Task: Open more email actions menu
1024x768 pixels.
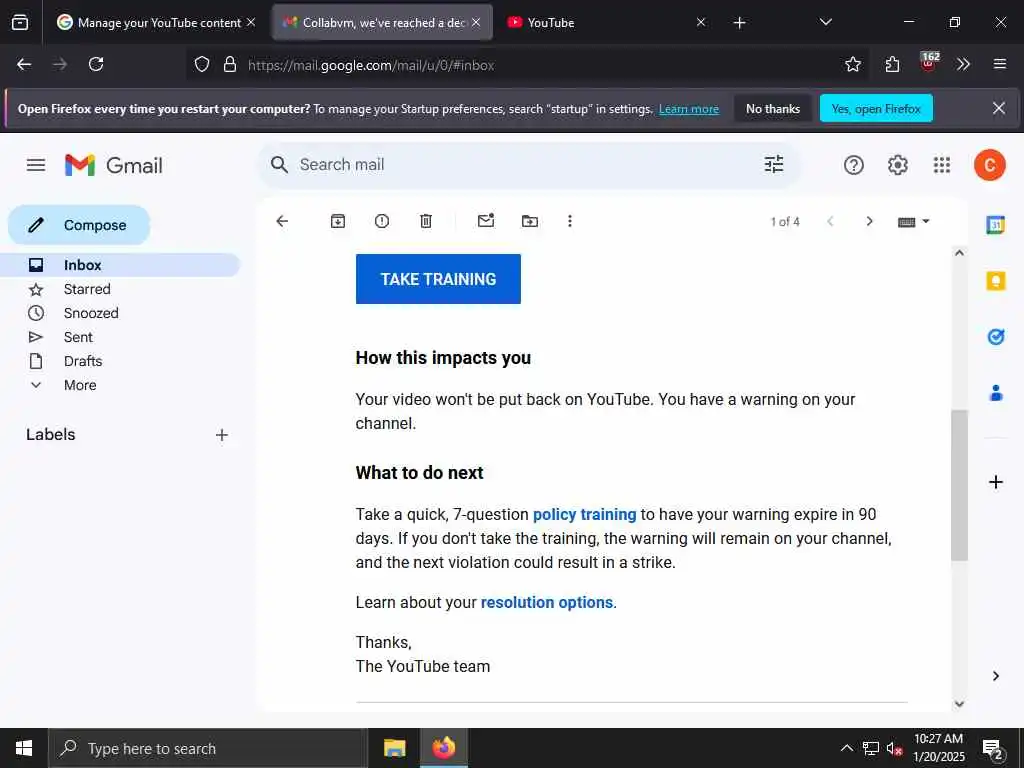Action: point(569,221)
